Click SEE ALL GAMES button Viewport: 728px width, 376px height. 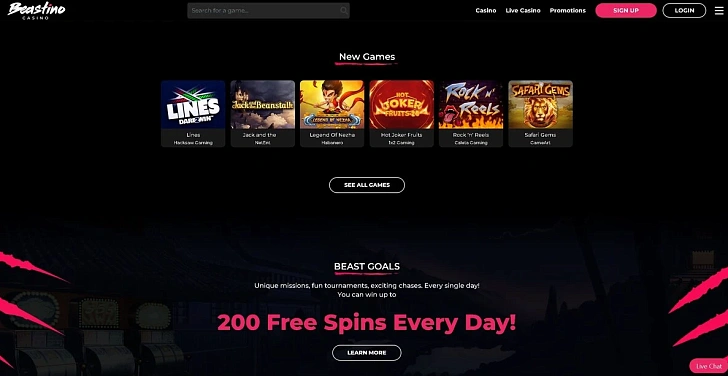click(x=367, y=185)
